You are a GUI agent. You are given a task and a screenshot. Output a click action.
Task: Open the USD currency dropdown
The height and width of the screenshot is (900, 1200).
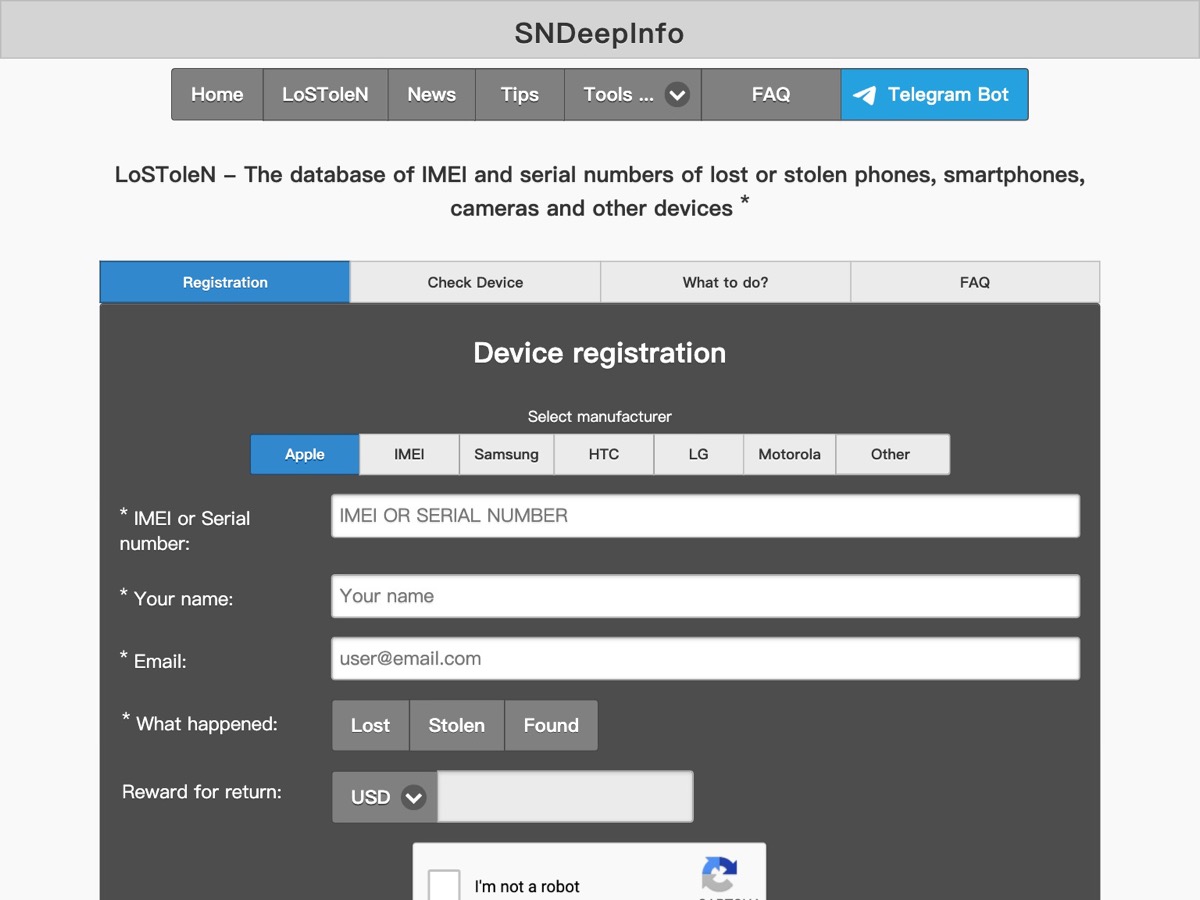(385, 797)
